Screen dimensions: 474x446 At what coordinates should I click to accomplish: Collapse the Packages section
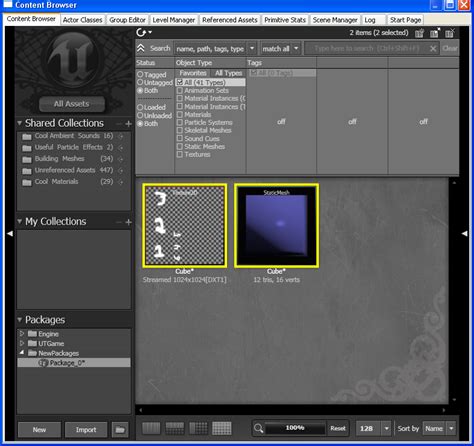coord(20,320)
